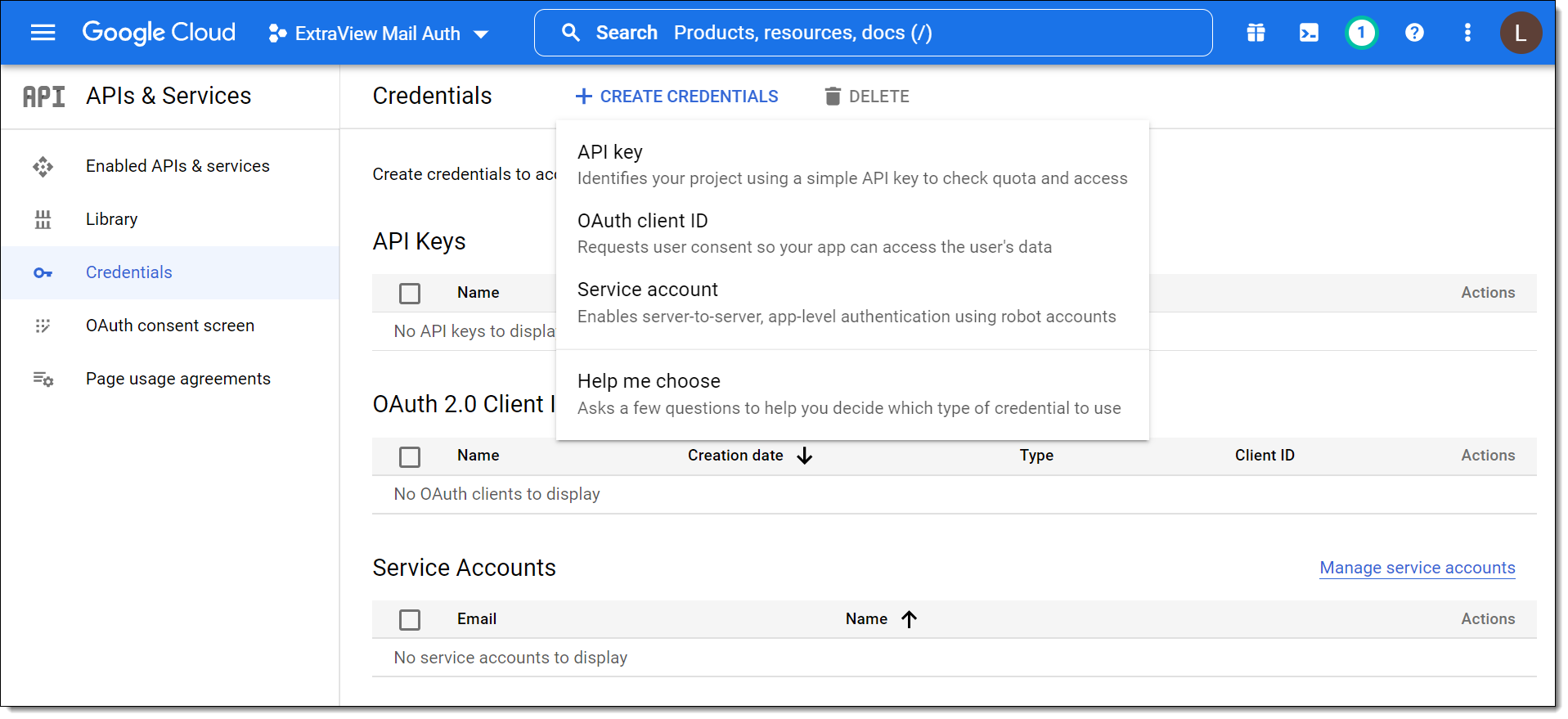The image size is (1568, 719).
Task: Click the search magnifier icon
Action: 571,33
